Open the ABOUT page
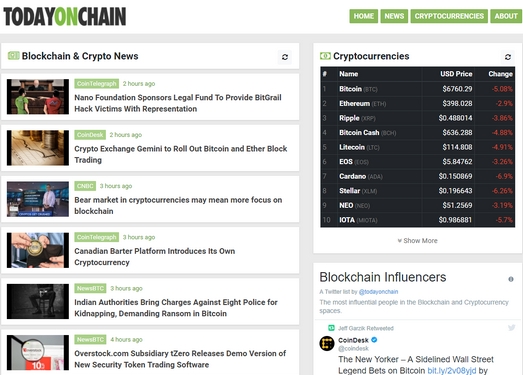 [x=506, y=16]
